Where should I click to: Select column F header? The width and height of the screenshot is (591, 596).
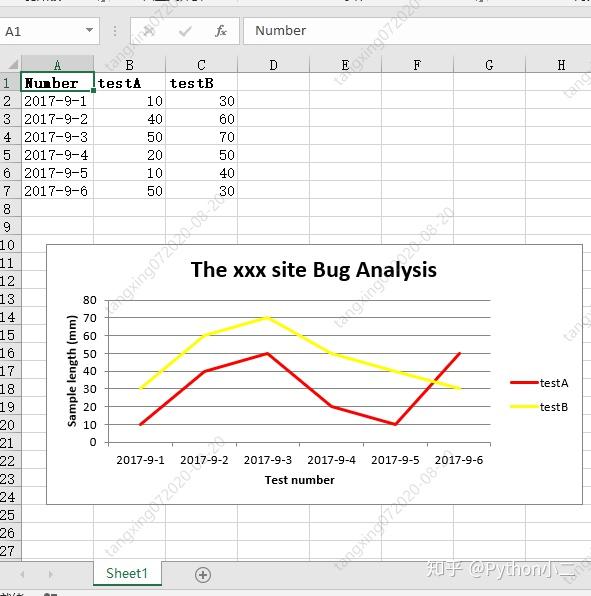point(417,64)
